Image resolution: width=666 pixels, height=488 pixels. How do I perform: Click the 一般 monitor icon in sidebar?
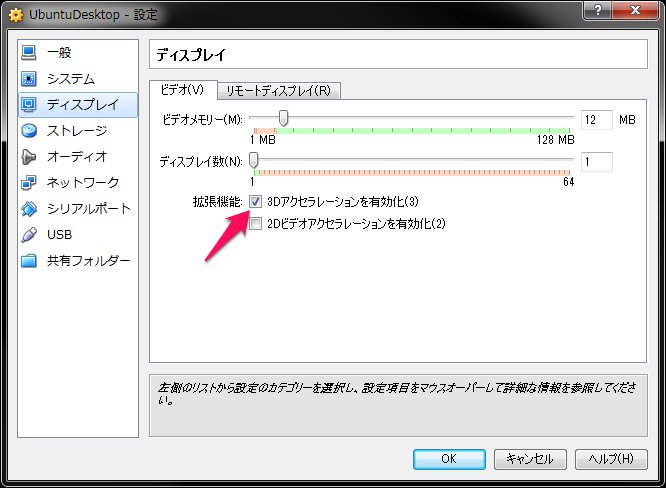click(28, 53)
